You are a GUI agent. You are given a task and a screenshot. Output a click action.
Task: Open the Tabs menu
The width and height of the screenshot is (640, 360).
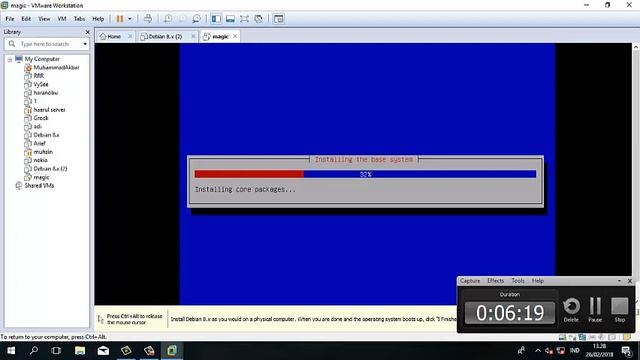tap(79, 19)
